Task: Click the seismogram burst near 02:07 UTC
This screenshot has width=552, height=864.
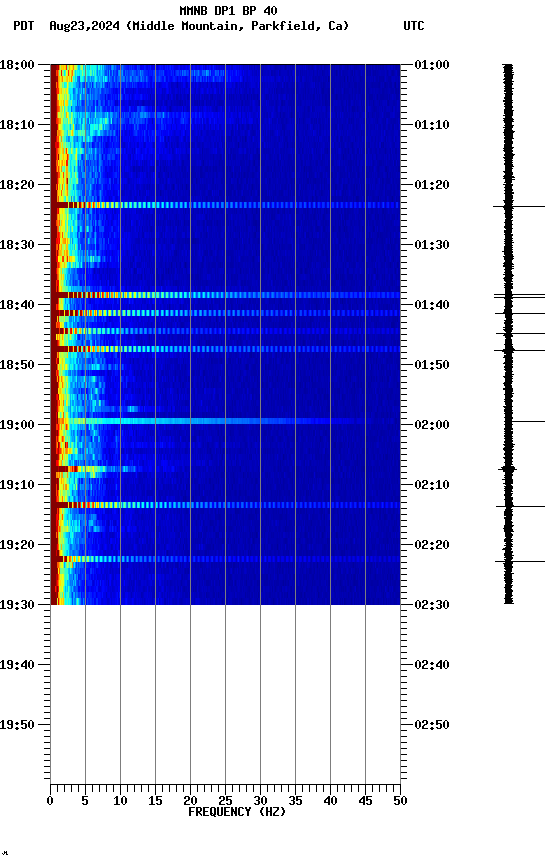Action: (x=508, y=469)
